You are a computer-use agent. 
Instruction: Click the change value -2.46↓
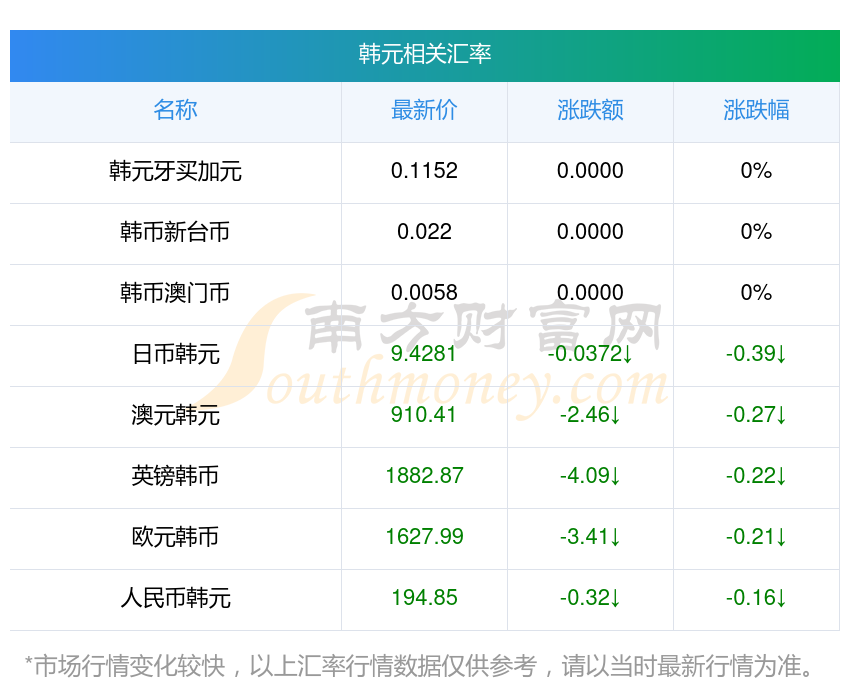pyautogui.click(x=590, y=415)
